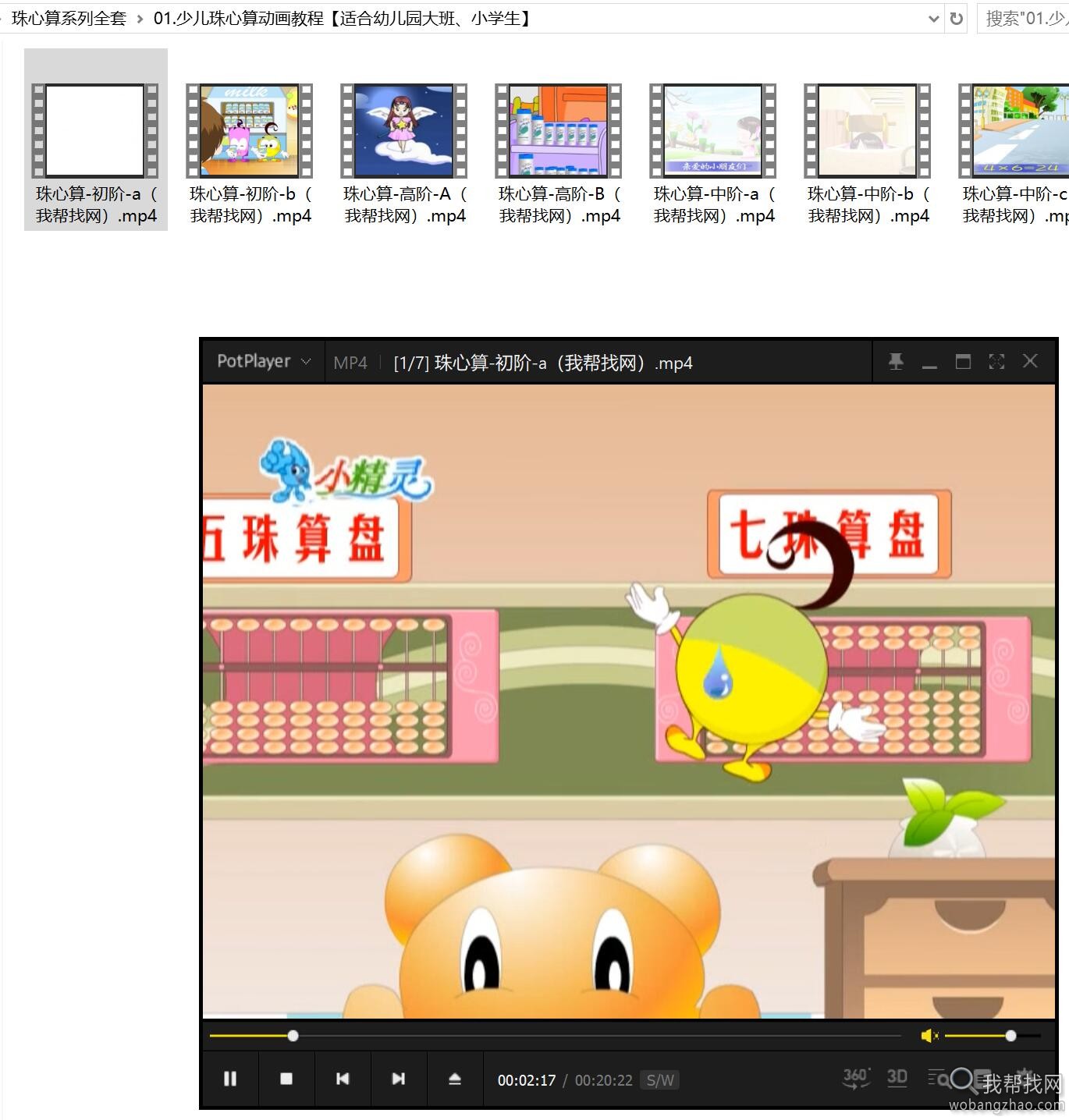Open the PotPlayer main menu dropdown

pos(263,361)
